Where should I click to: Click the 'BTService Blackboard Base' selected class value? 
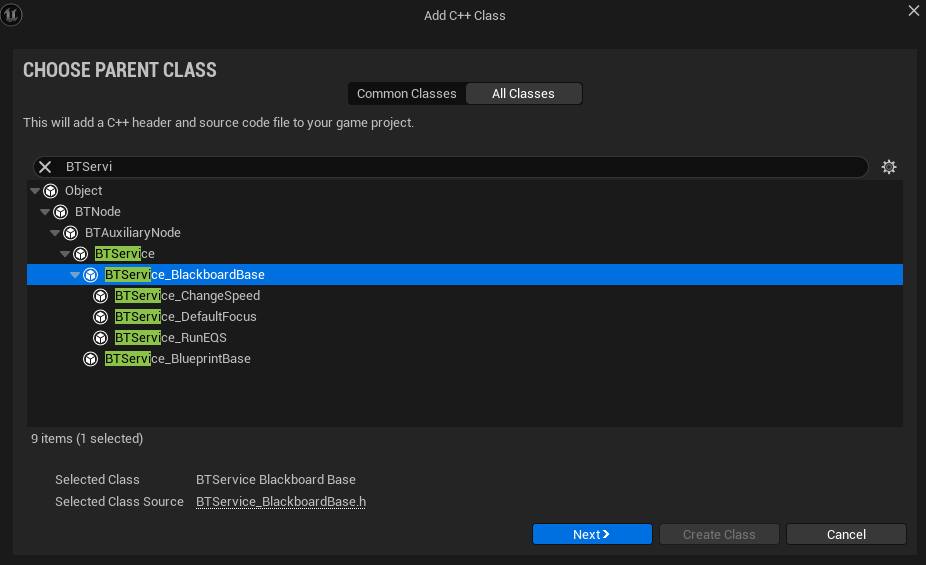click(x=276, y=480)
